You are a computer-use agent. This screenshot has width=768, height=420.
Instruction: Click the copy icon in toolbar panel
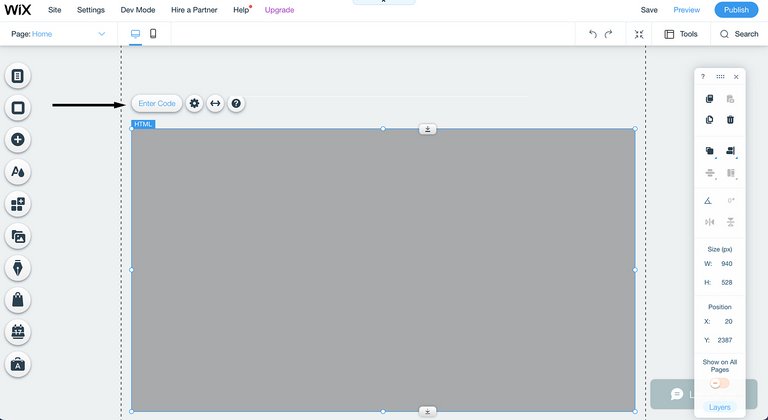[709, 99]
